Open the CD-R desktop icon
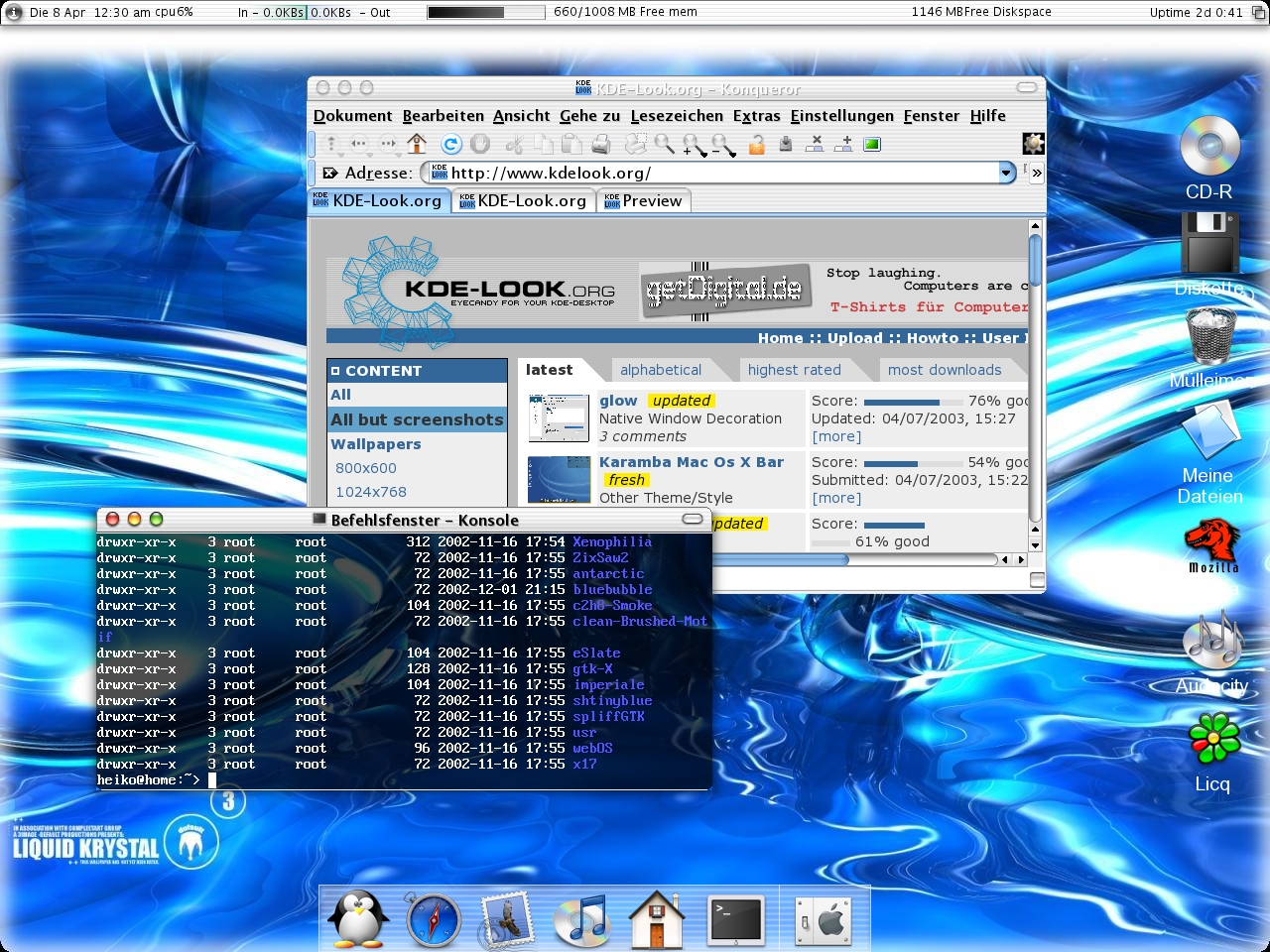This screenshot has height=952, width=1270. (x=1209, y=159)
